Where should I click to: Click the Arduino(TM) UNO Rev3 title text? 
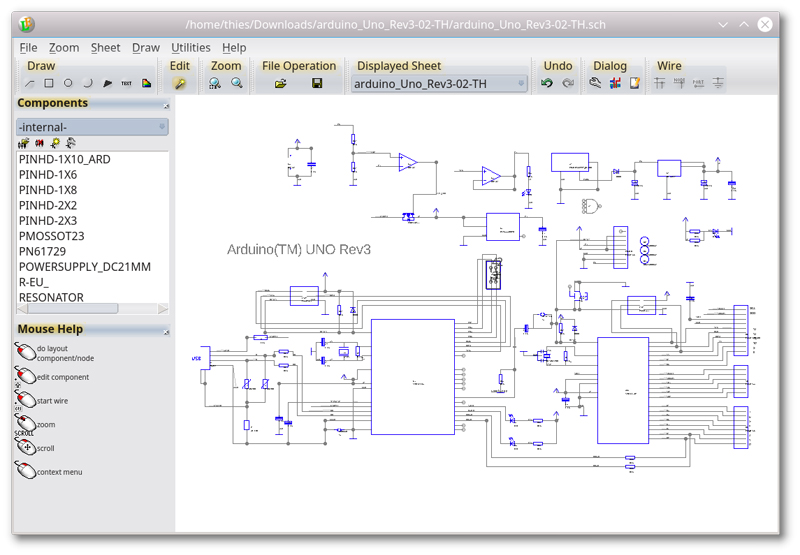click(x=298, y=249)
